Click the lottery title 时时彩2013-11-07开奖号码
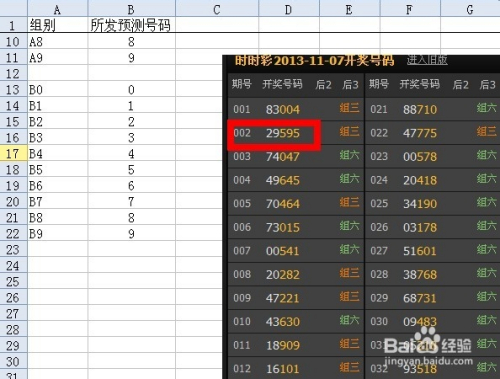The width and height of the screenshot is (500, 379). click(x=314, y=61)
